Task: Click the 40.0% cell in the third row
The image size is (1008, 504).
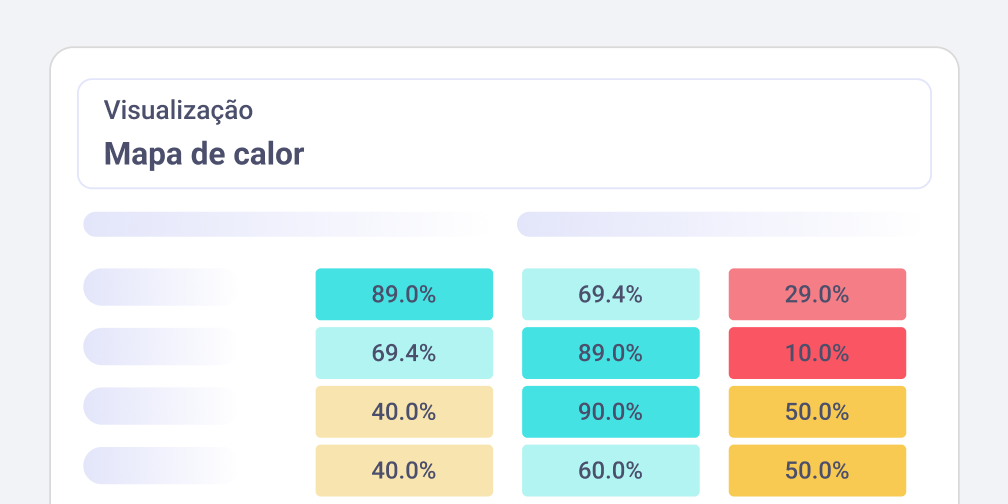Action: point(404,412)
